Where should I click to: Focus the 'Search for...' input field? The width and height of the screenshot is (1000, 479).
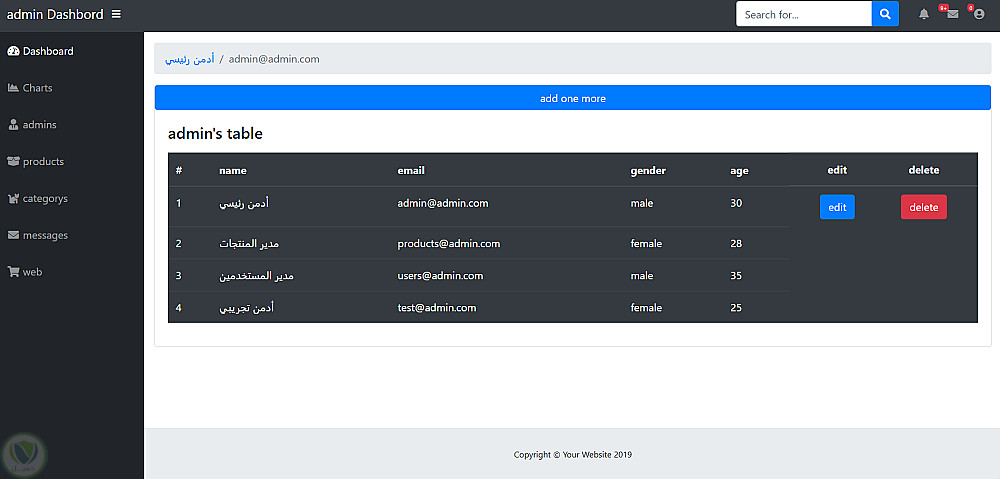pyautogui.click(x=804, y=14)
